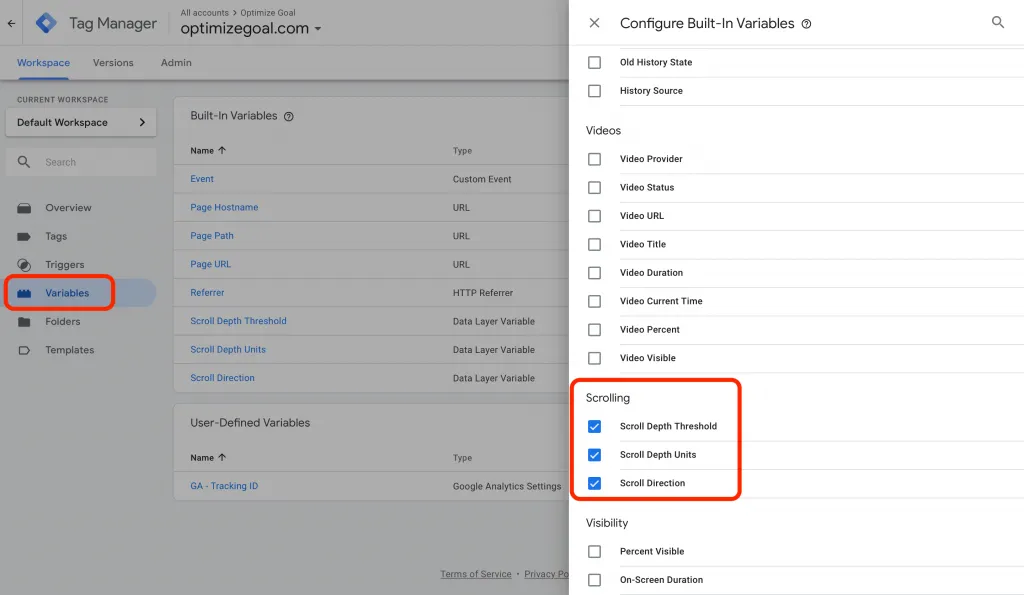Enable the Video Current Time checkbox
Image resolution: width=1024 pixels, height=595 pixels.
(594, 301)
